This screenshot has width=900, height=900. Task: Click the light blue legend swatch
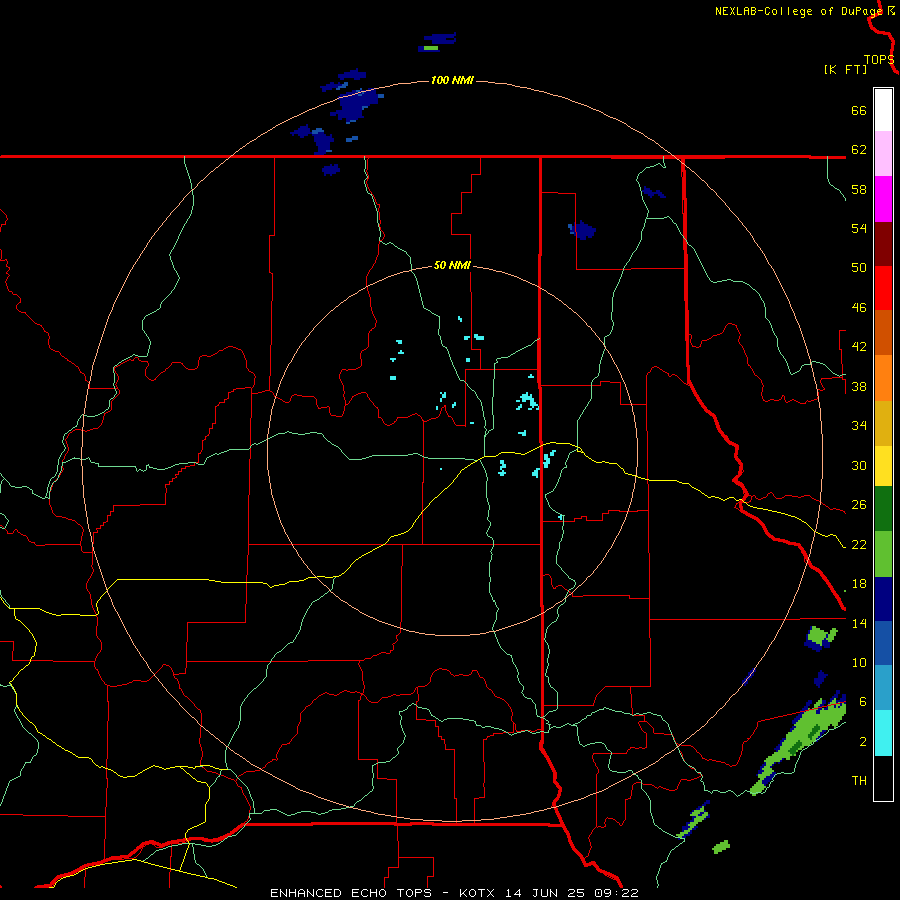[x=883, y=688]
